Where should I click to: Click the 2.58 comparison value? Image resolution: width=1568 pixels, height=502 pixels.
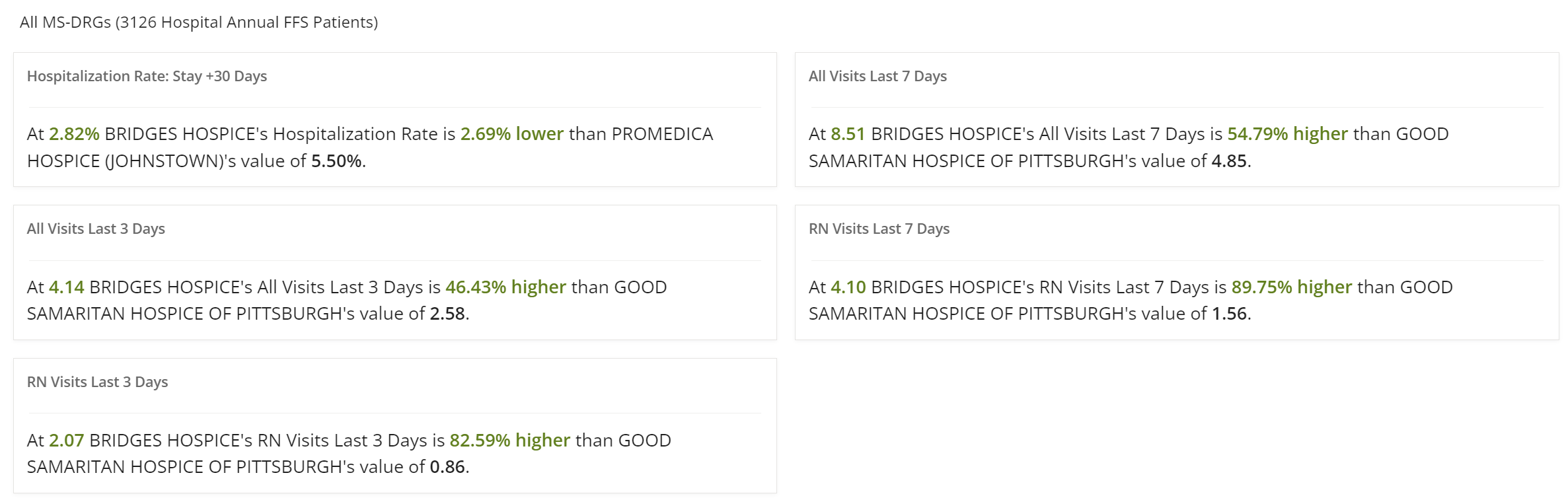[447, 314]
